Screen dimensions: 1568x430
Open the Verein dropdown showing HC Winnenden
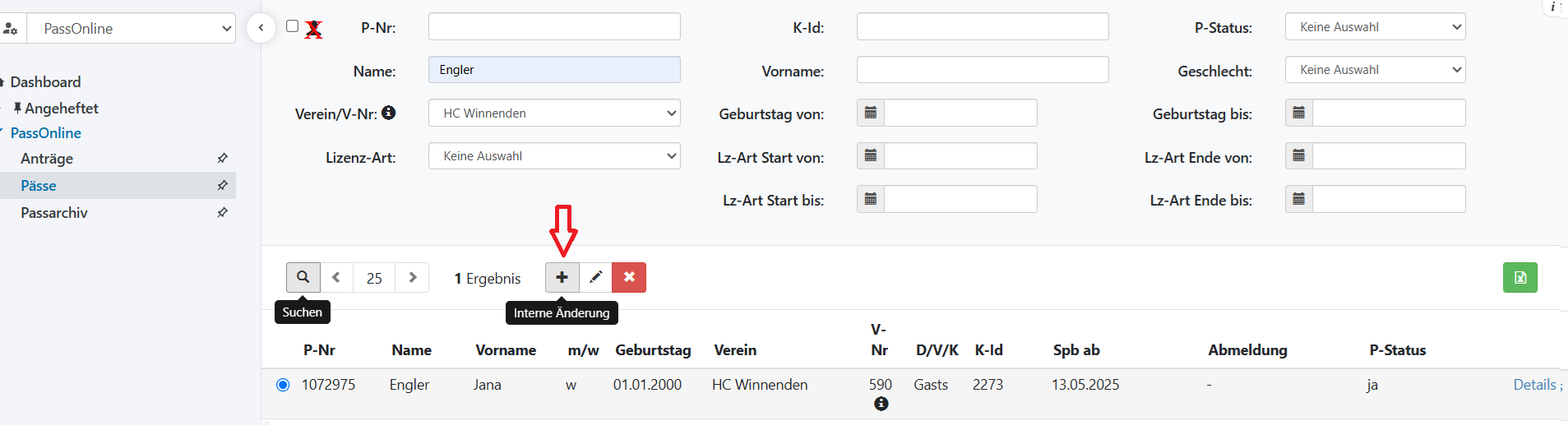[x=554, y=113]
